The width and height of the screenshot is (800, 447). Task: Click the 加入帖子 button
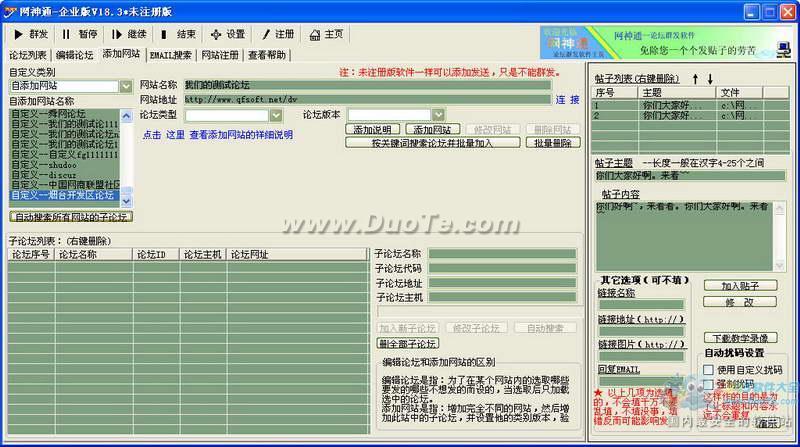(740, 286)
